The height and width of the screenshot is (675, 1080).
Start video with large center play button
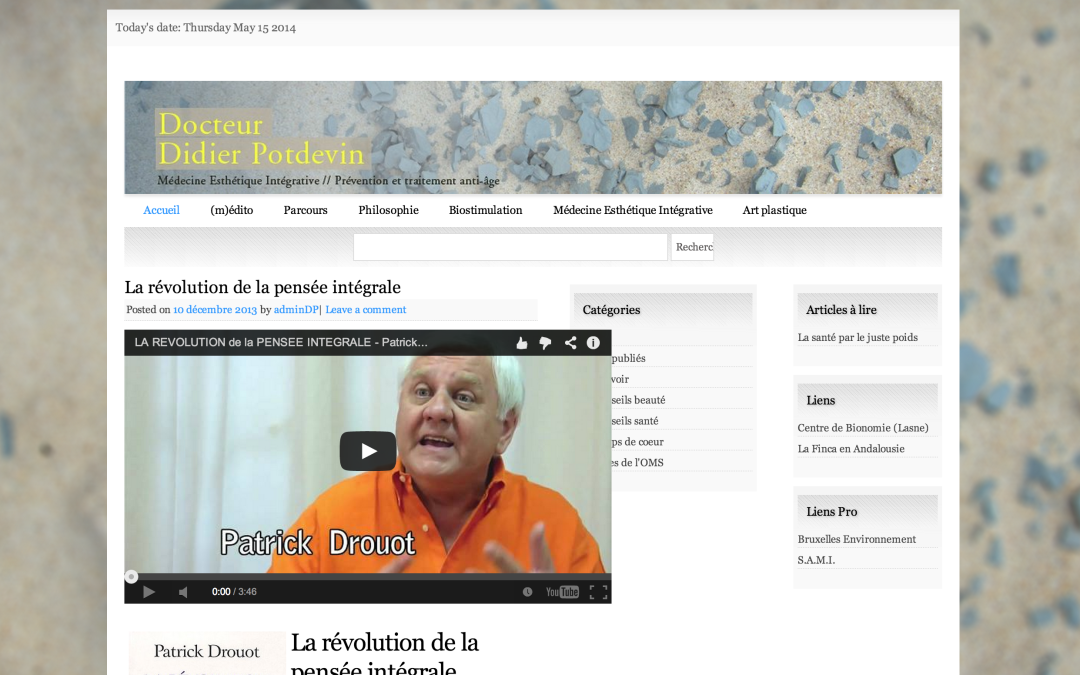click(368, 451)
